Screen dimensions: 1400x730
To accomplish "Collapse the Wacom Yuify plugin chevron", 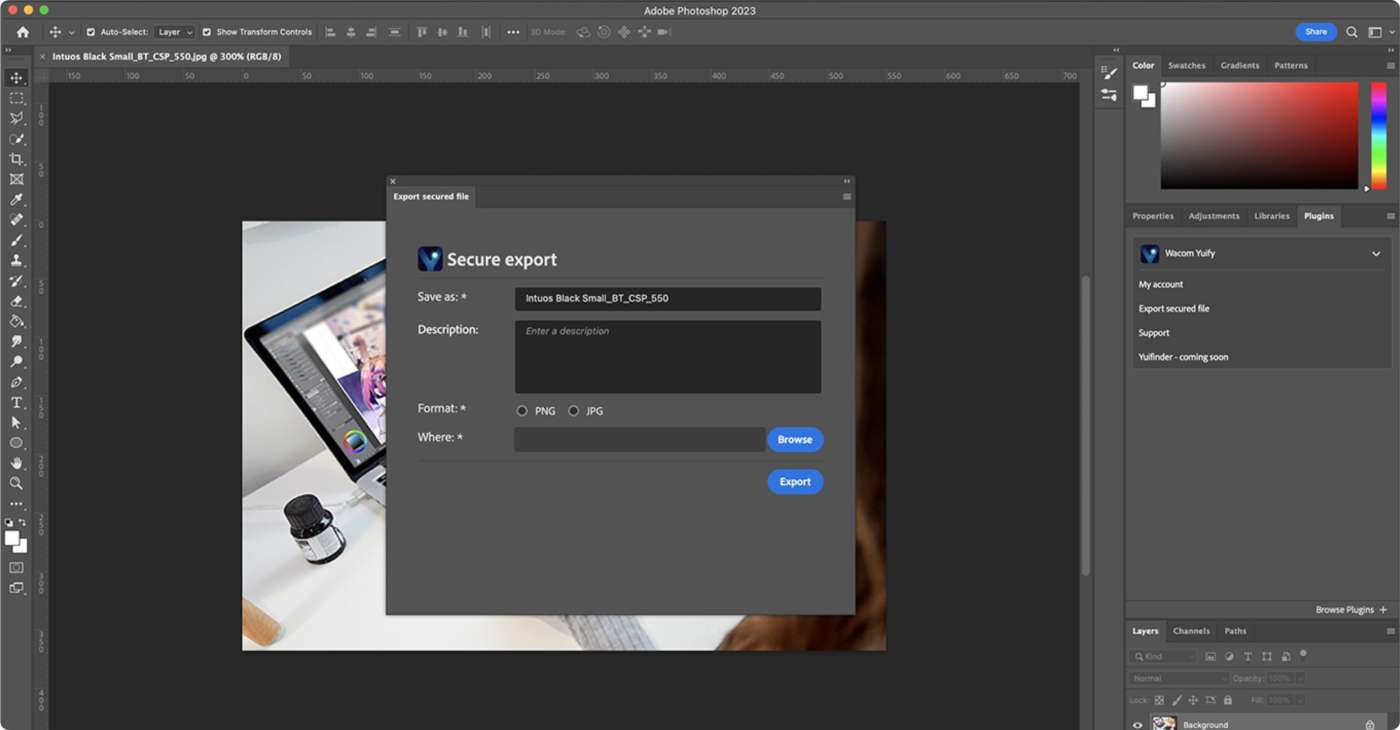I will 1376,254.
